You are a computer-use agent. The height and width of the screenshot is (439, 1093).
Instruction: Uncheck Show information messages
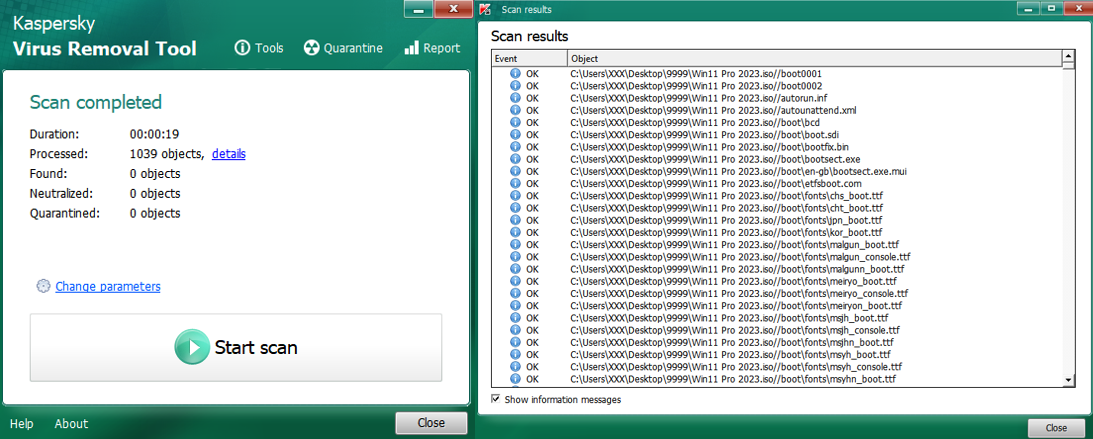(x=496, y=399)
